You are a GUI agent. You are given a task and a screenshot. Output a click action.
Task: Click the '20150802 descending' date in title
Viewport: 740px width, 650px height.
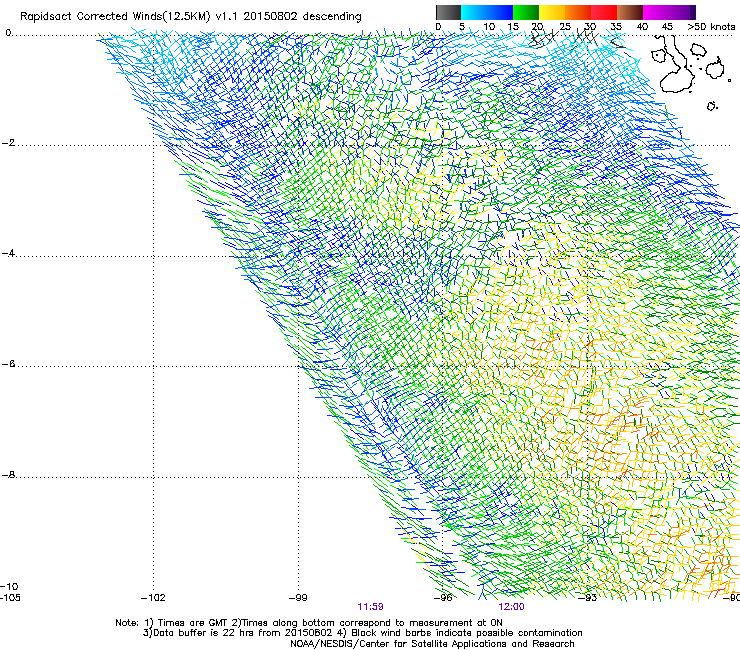pos(302,17)
